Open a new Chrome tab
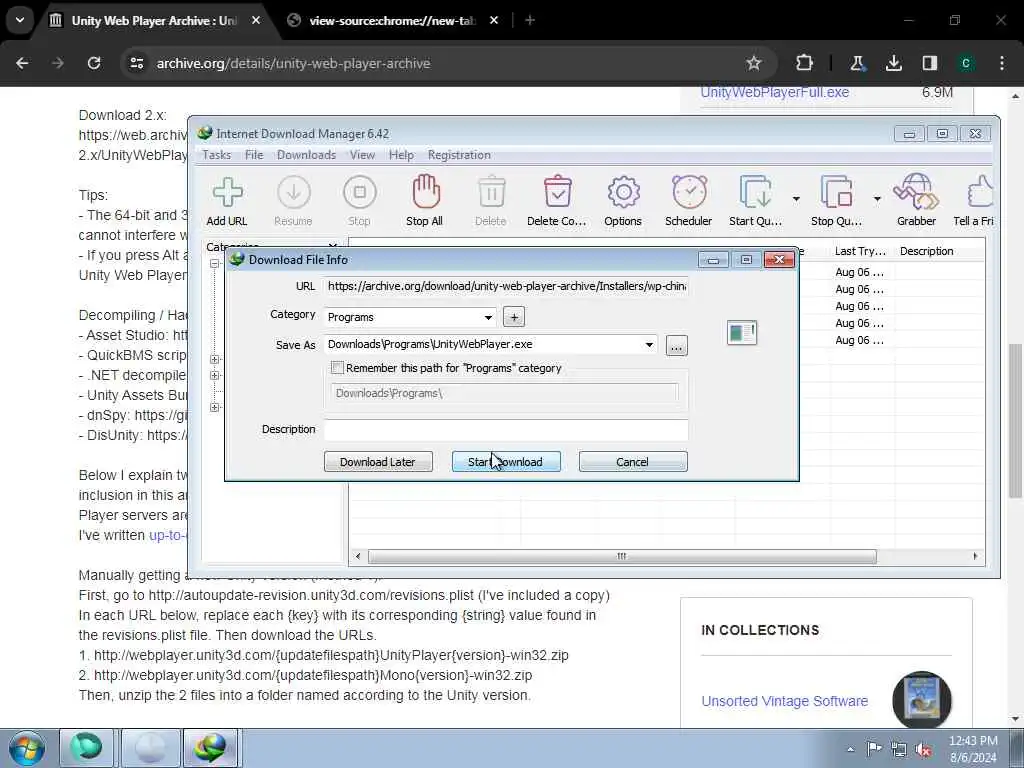The height and width of the screenshot is (768, 1024). click(x=530, y=20)
